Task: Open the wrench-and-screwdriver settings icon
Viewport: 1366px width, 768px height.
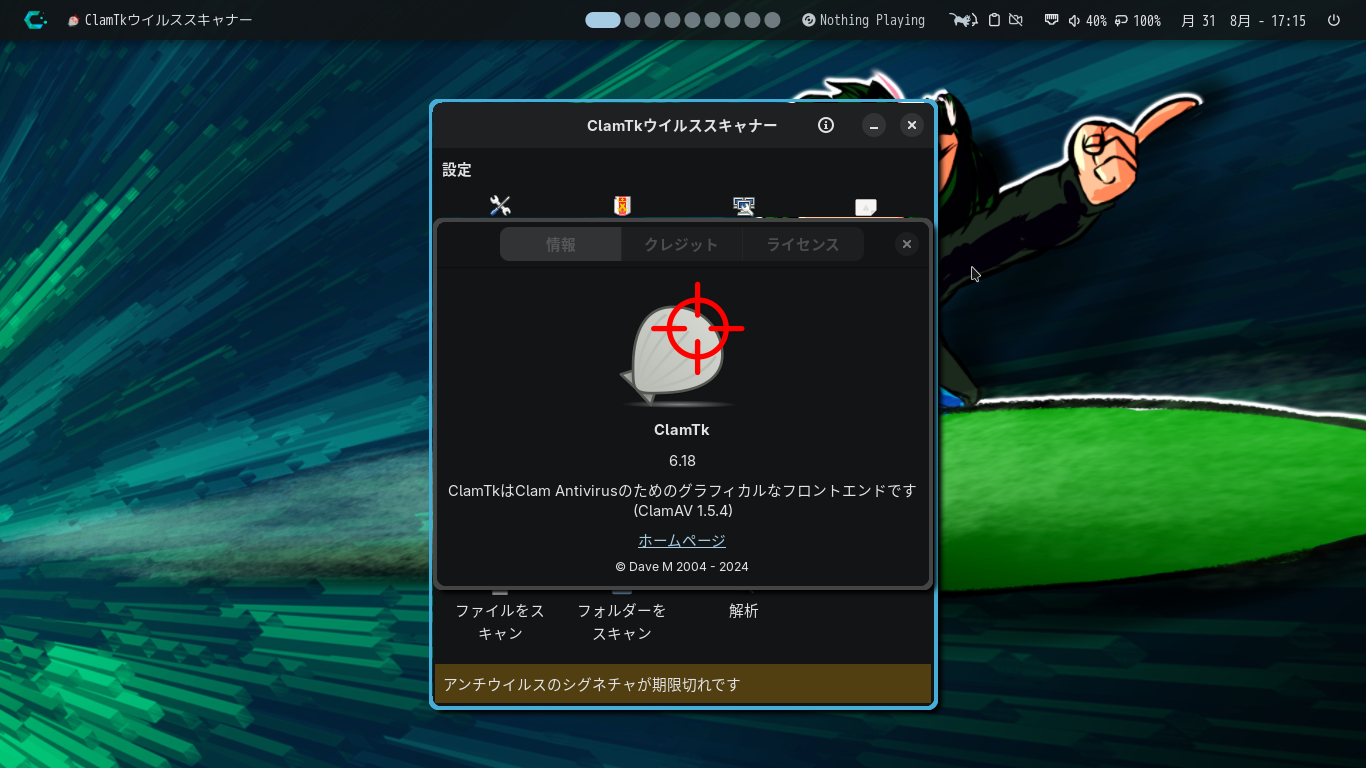Action: (x=500, y=206)
